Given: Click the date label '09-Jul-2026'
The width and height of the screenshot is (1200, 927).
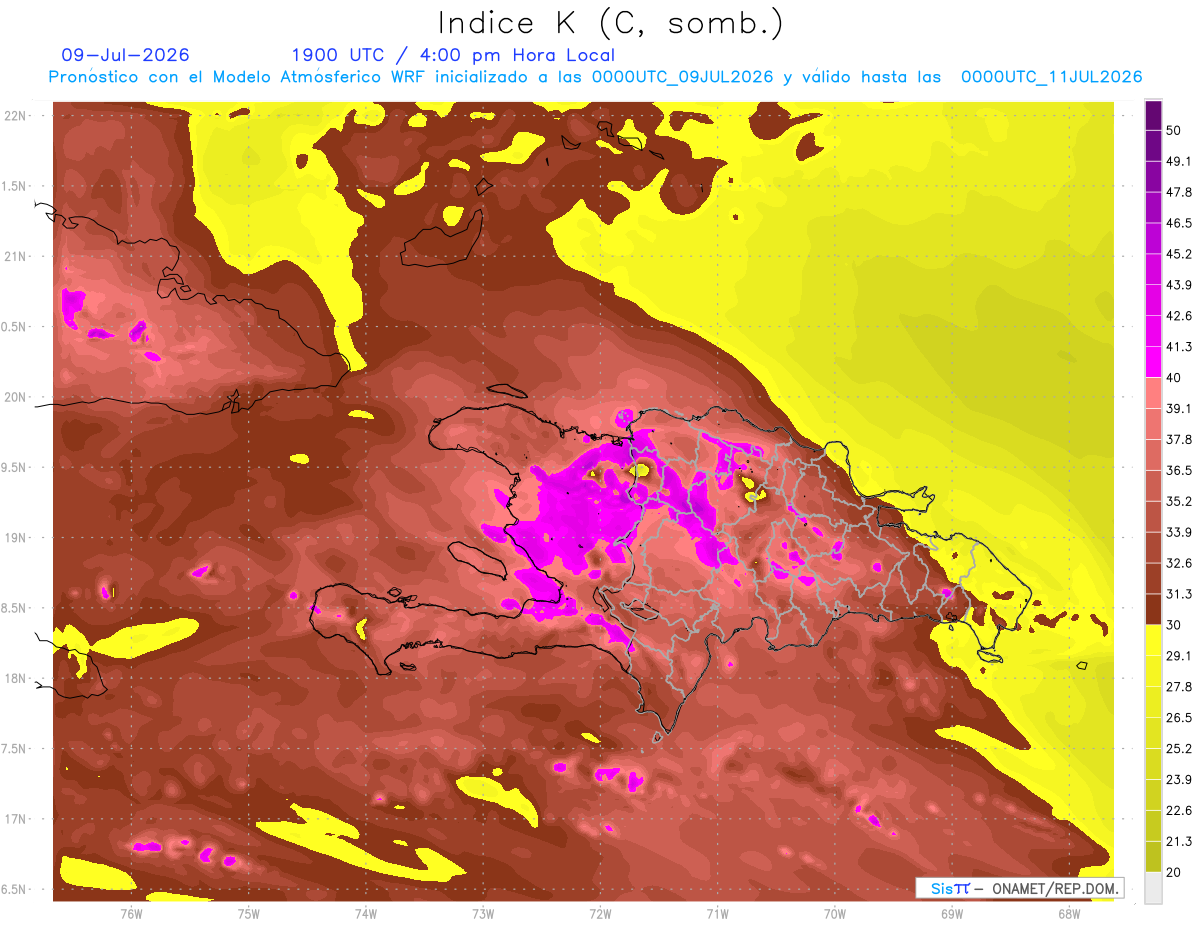Looking at the screenshot, I should 125,55.
